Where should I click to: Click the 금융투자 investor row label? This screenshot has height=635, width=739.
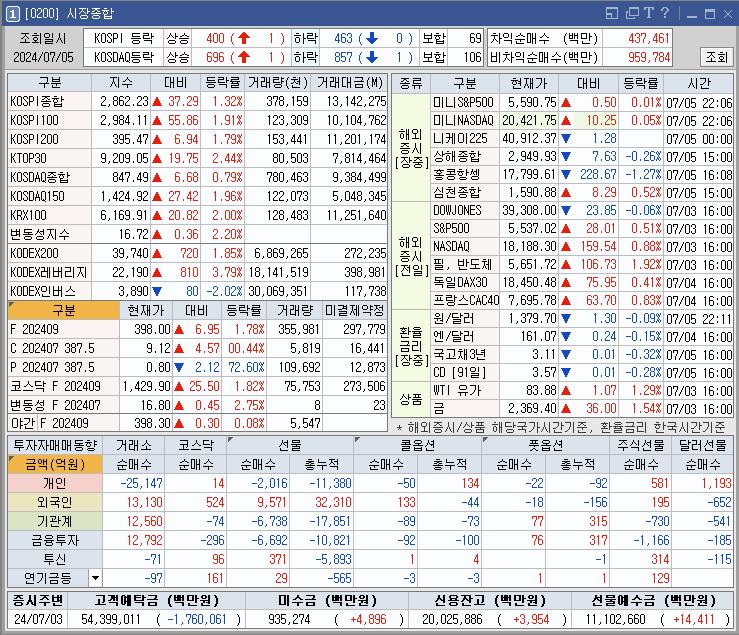pyautogui.click(x=55, y=540)
